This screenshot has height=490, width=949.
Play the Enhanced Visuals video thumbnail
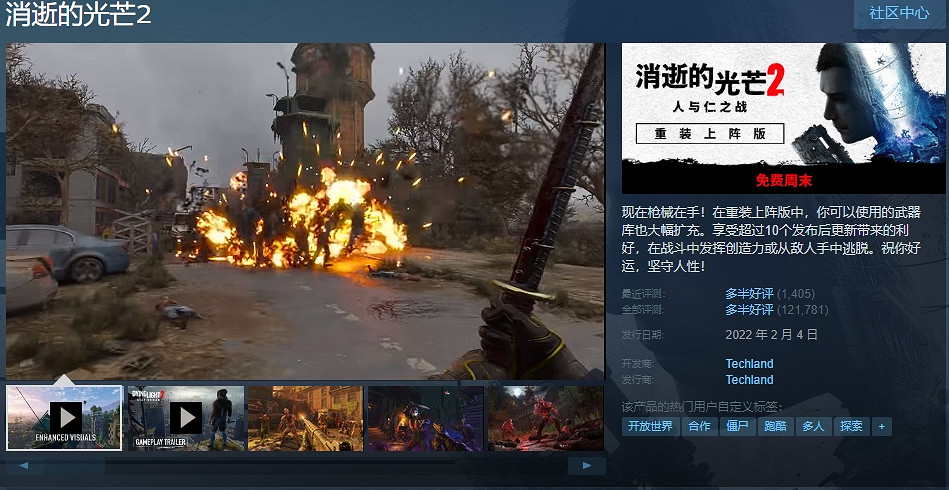(64, 418)
